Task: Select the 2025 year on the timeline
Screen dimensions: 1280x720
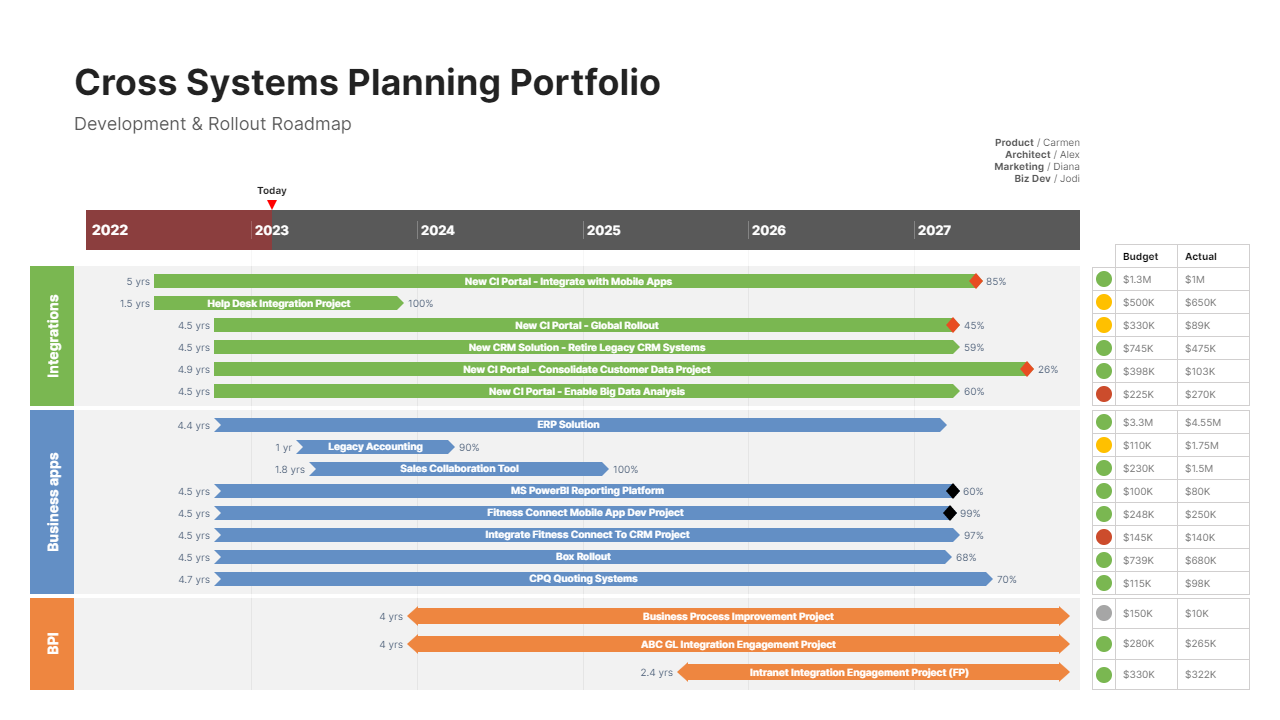Action: (x=604, y=230)
